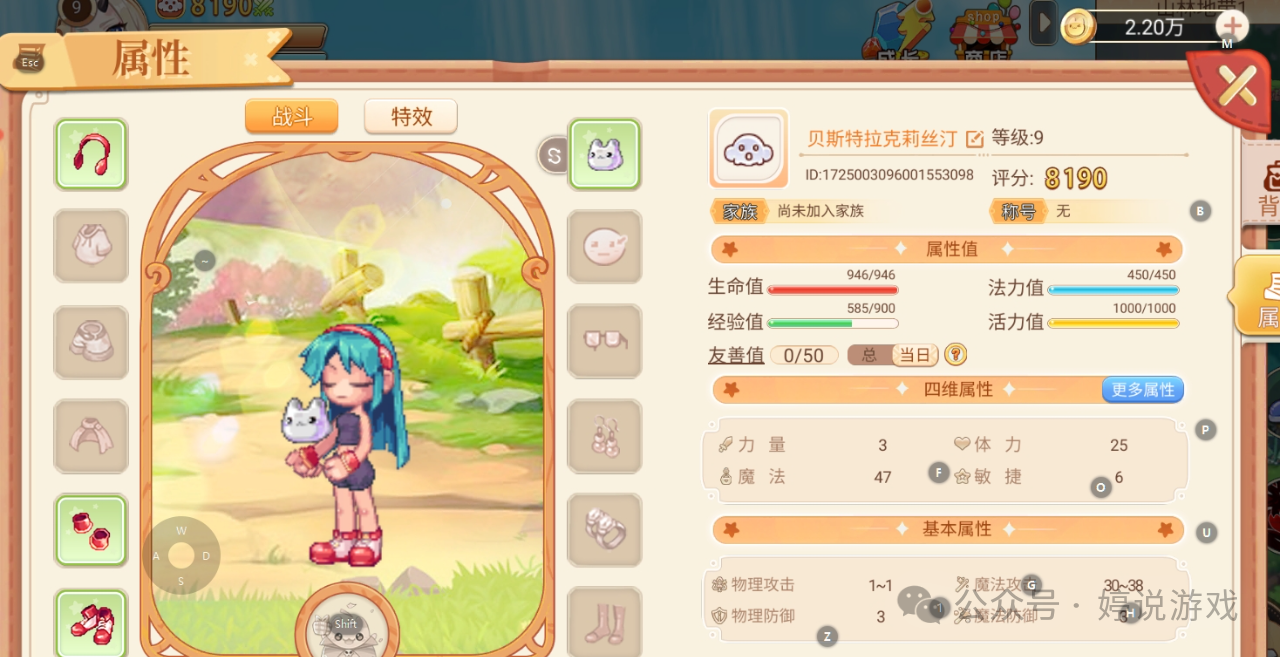Add gold with the plus button
Screen dimensions: 1280x657
pyautogui.click(x=1233, y=26)
